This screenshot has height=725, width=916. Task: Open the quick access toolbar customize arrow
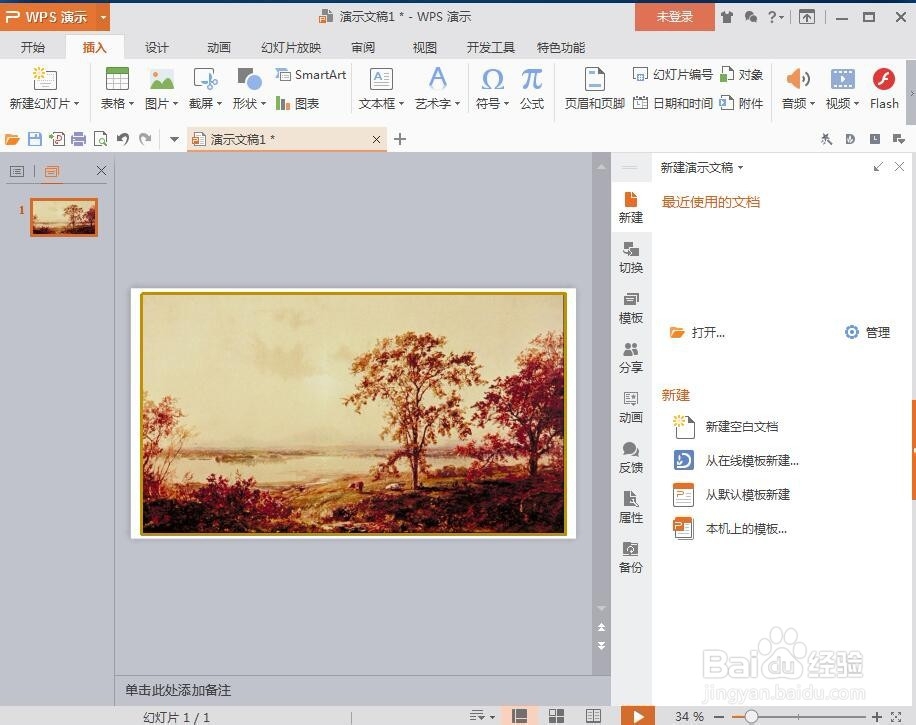[174, 139]
